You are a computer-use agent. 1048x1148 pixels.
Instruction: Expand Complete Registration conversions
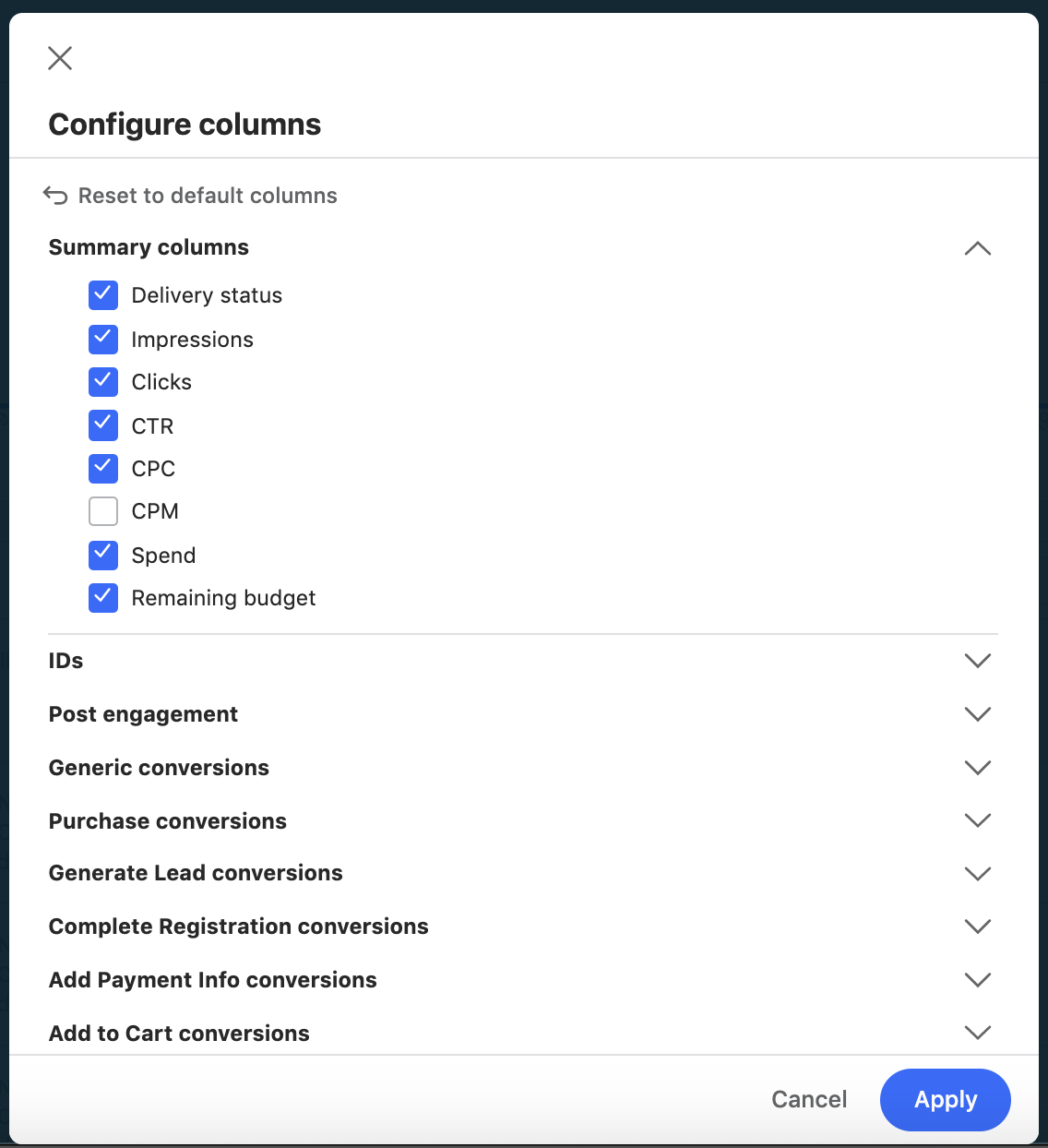click(977, 927)
